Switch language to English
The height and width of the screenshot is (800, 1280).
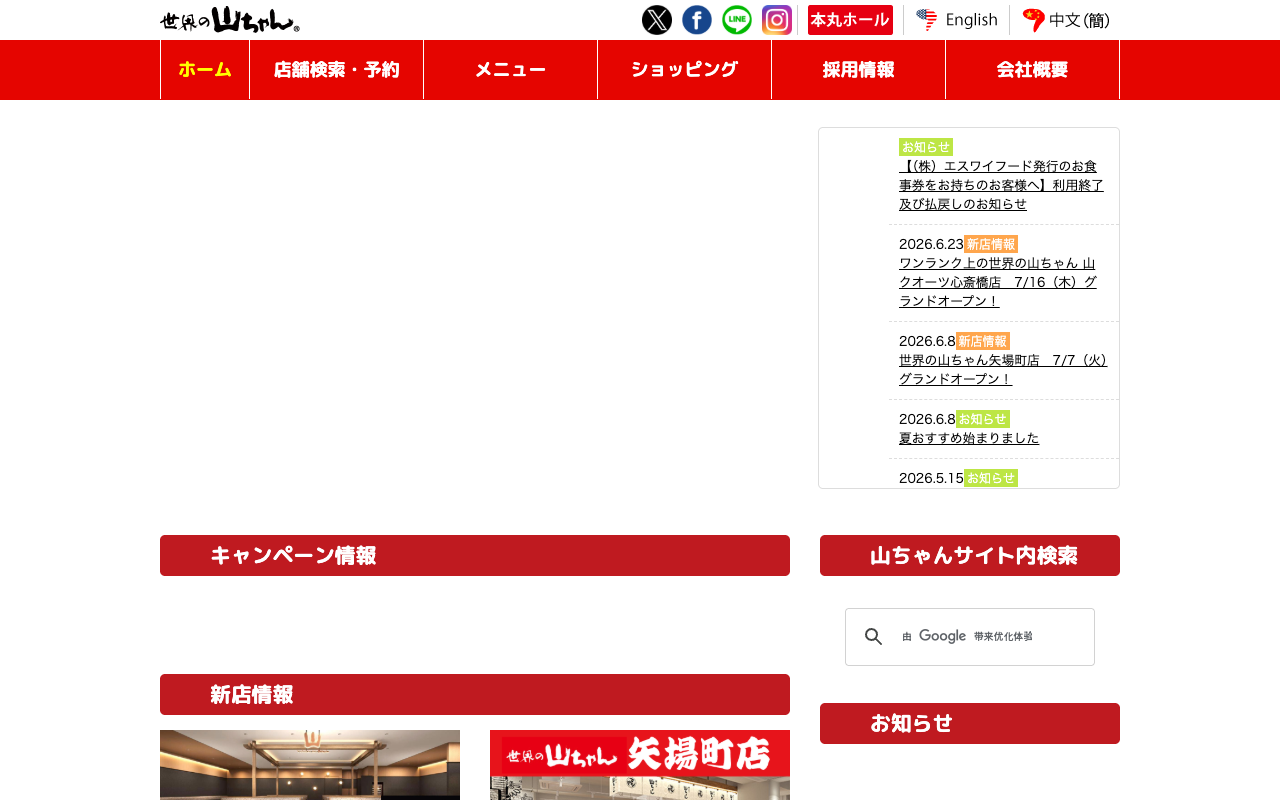pyautogui.click(x=957, y=20)
